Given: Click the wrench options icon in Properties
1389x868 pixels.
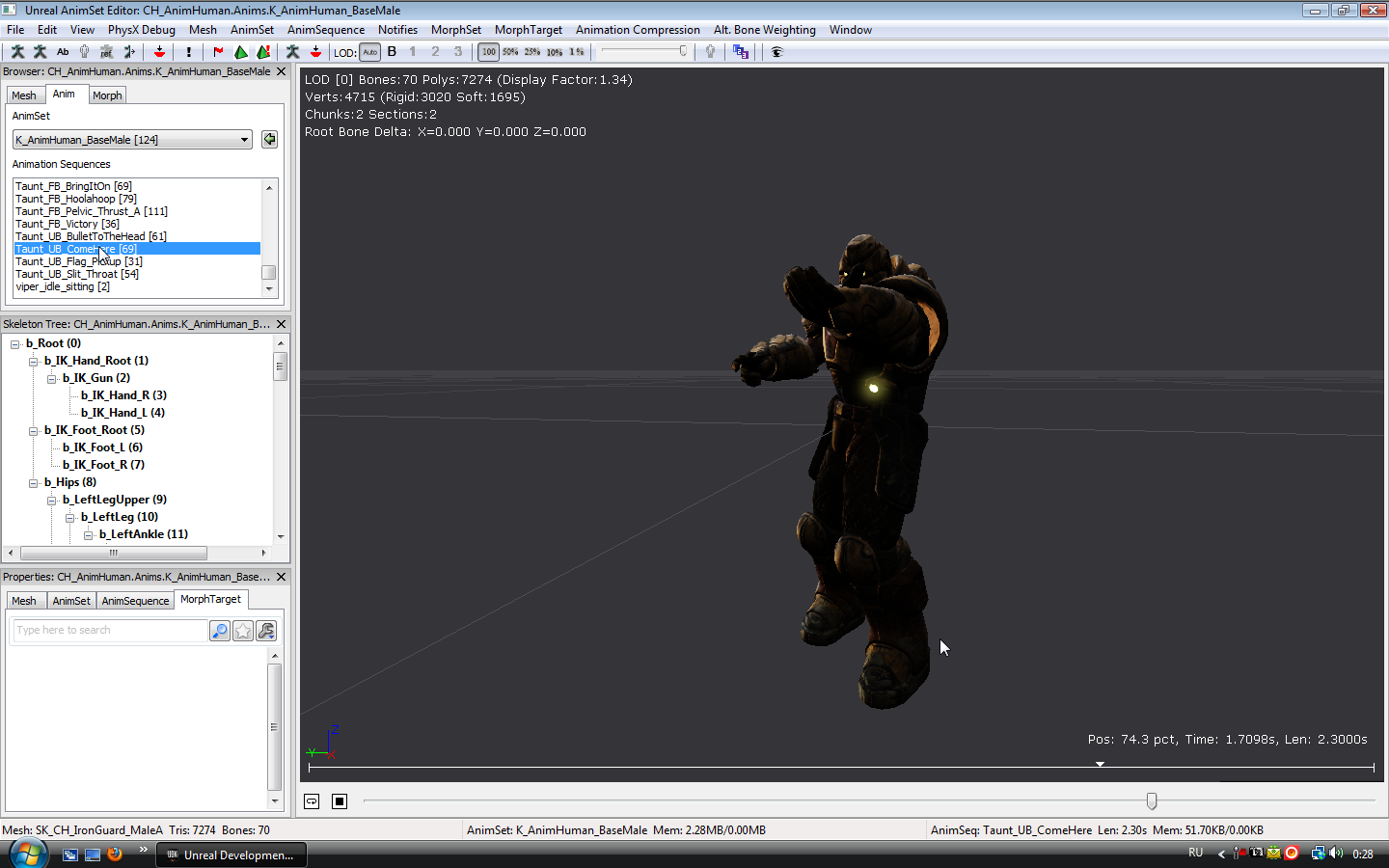Looking at the screenshot, I should pyautogui.click(x=266, y=631).
